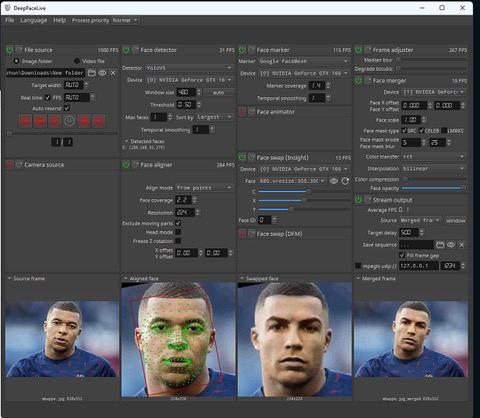Open the Face merger Device dropdown
The image size is (480, 418).
434,92
